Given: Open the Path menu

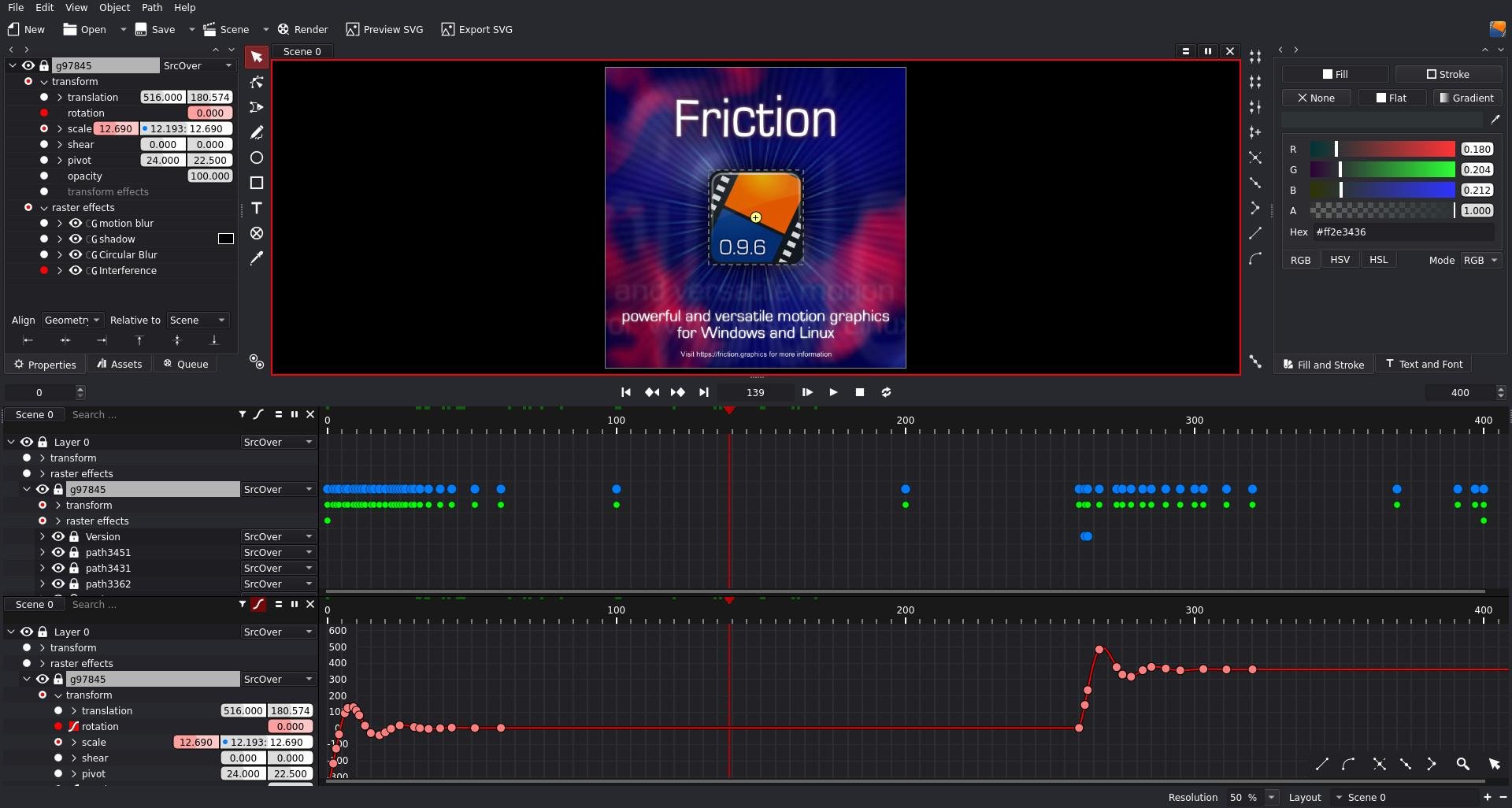Looking at the screenshot, I should 152,8.
